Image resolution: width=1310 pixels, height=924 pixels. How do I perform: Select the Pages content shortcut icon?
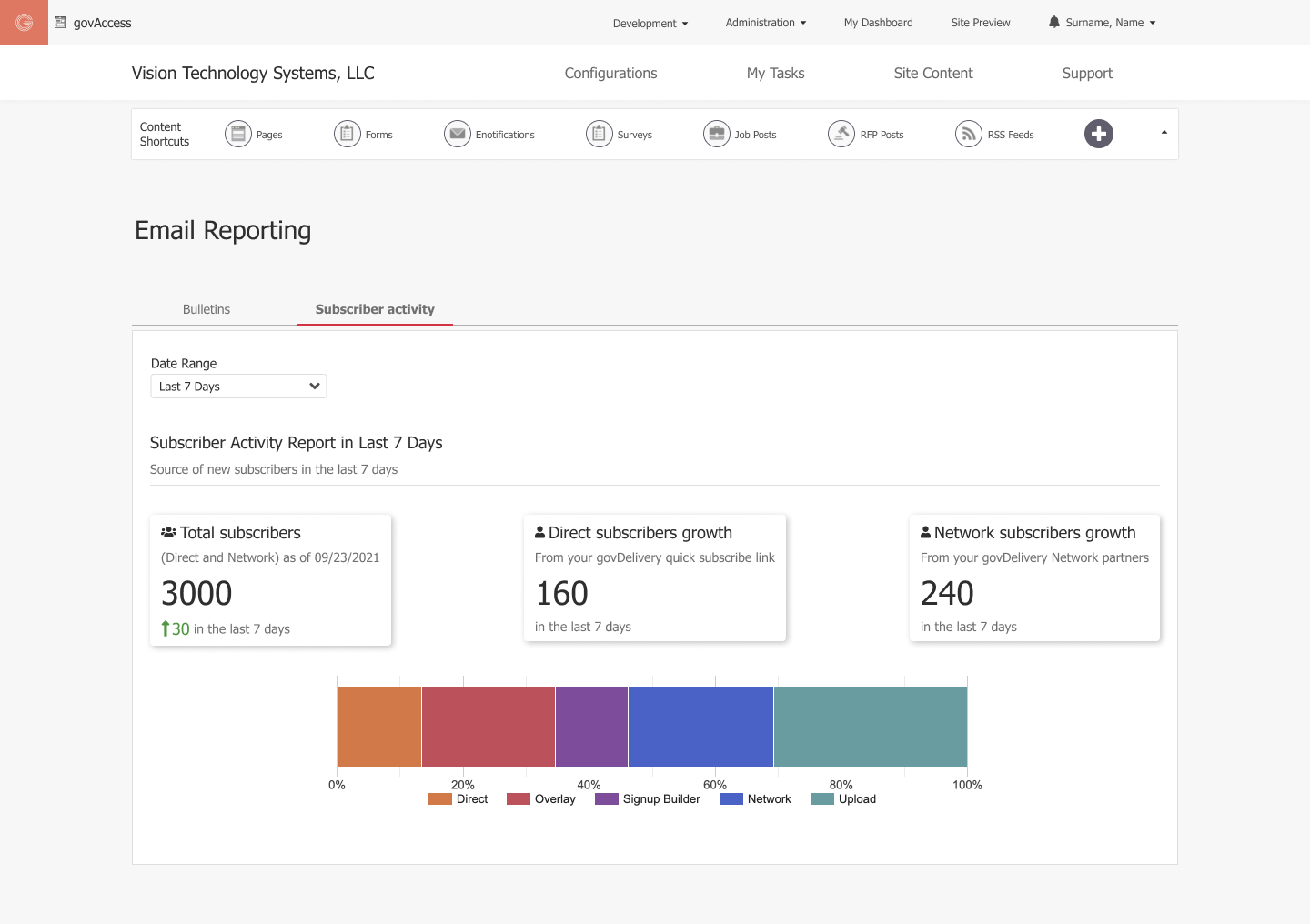(x=238, y=133)
